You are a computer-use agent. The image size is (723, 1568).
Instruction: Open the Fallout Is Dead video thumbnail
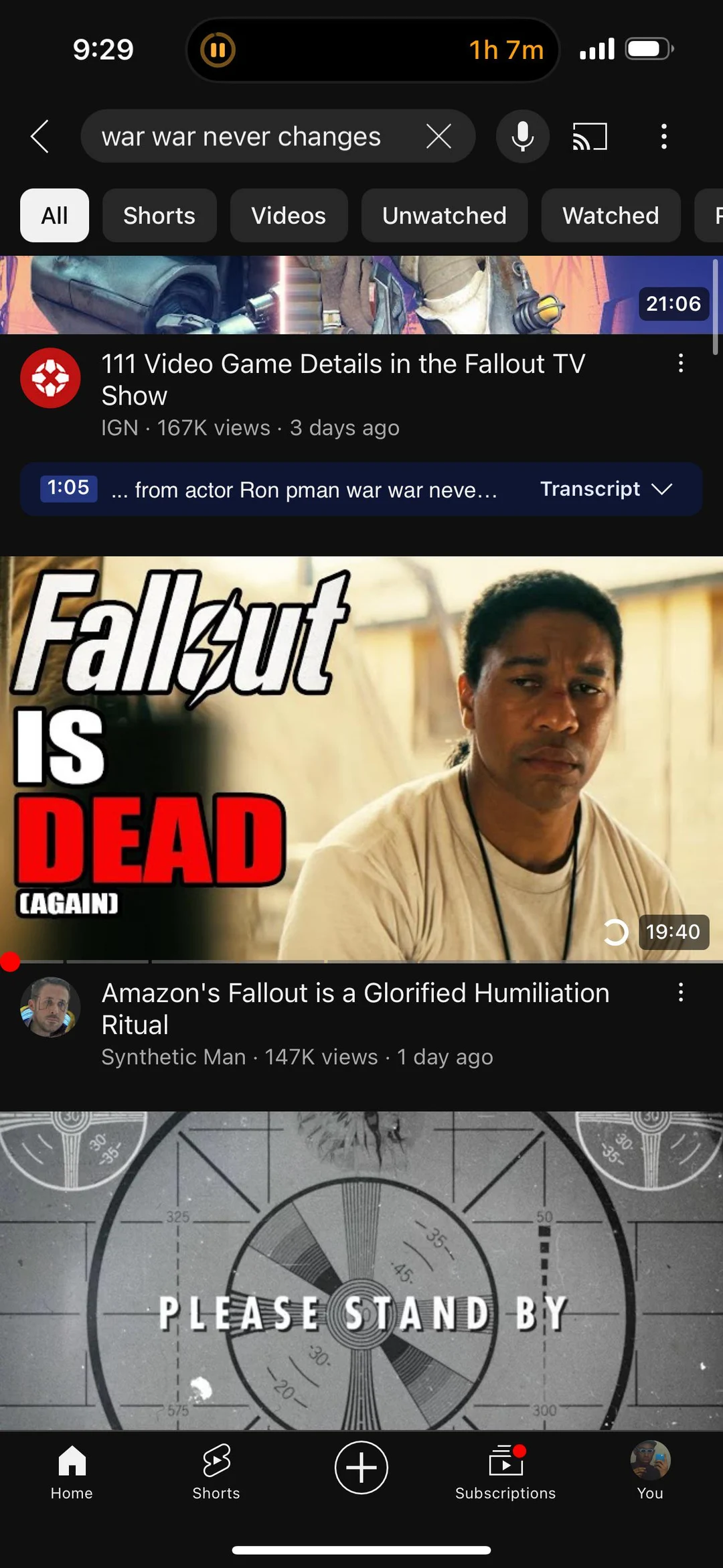point(361,759)
